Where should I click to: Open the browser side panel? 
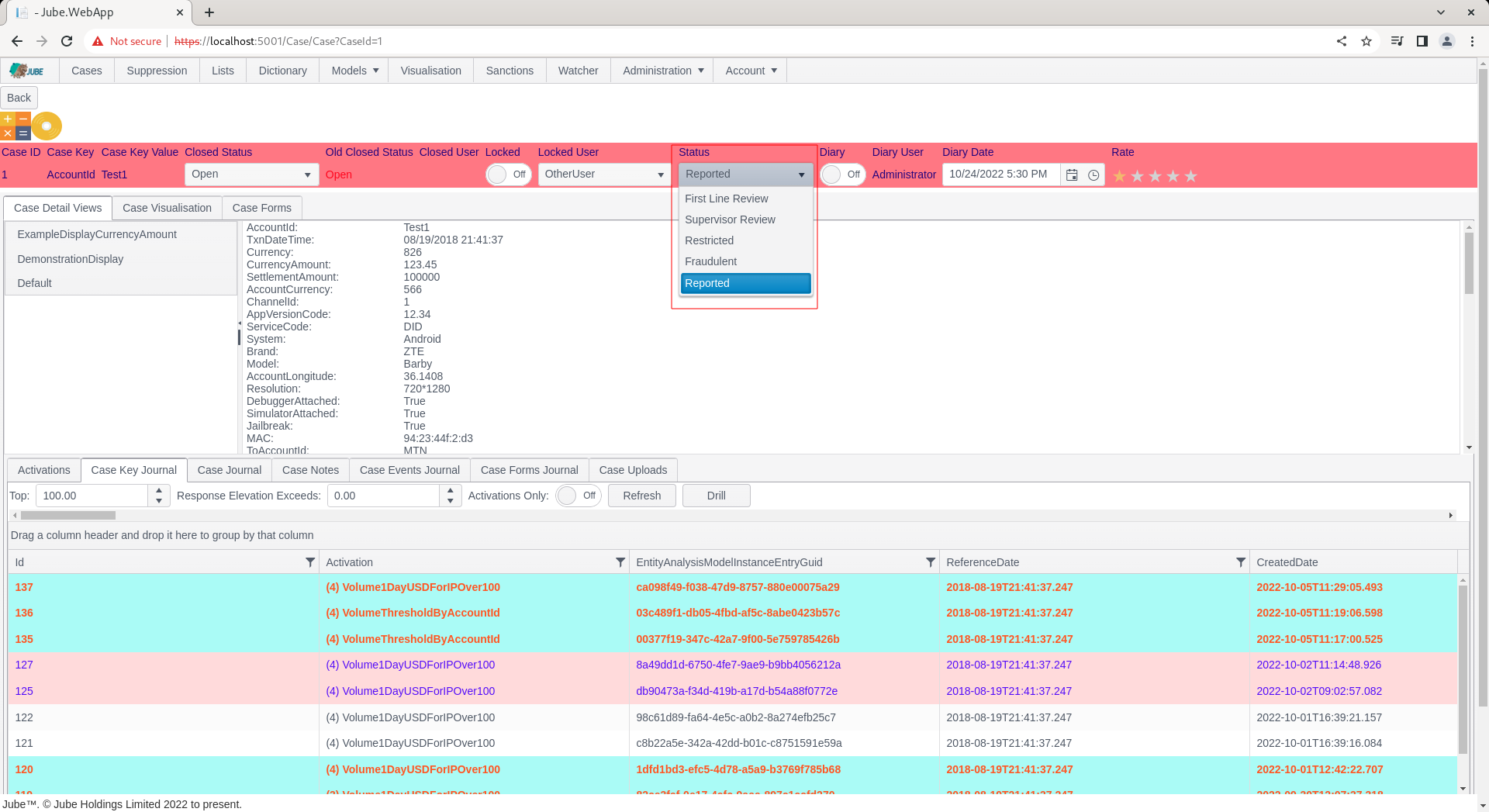(x=1422, y=41)
